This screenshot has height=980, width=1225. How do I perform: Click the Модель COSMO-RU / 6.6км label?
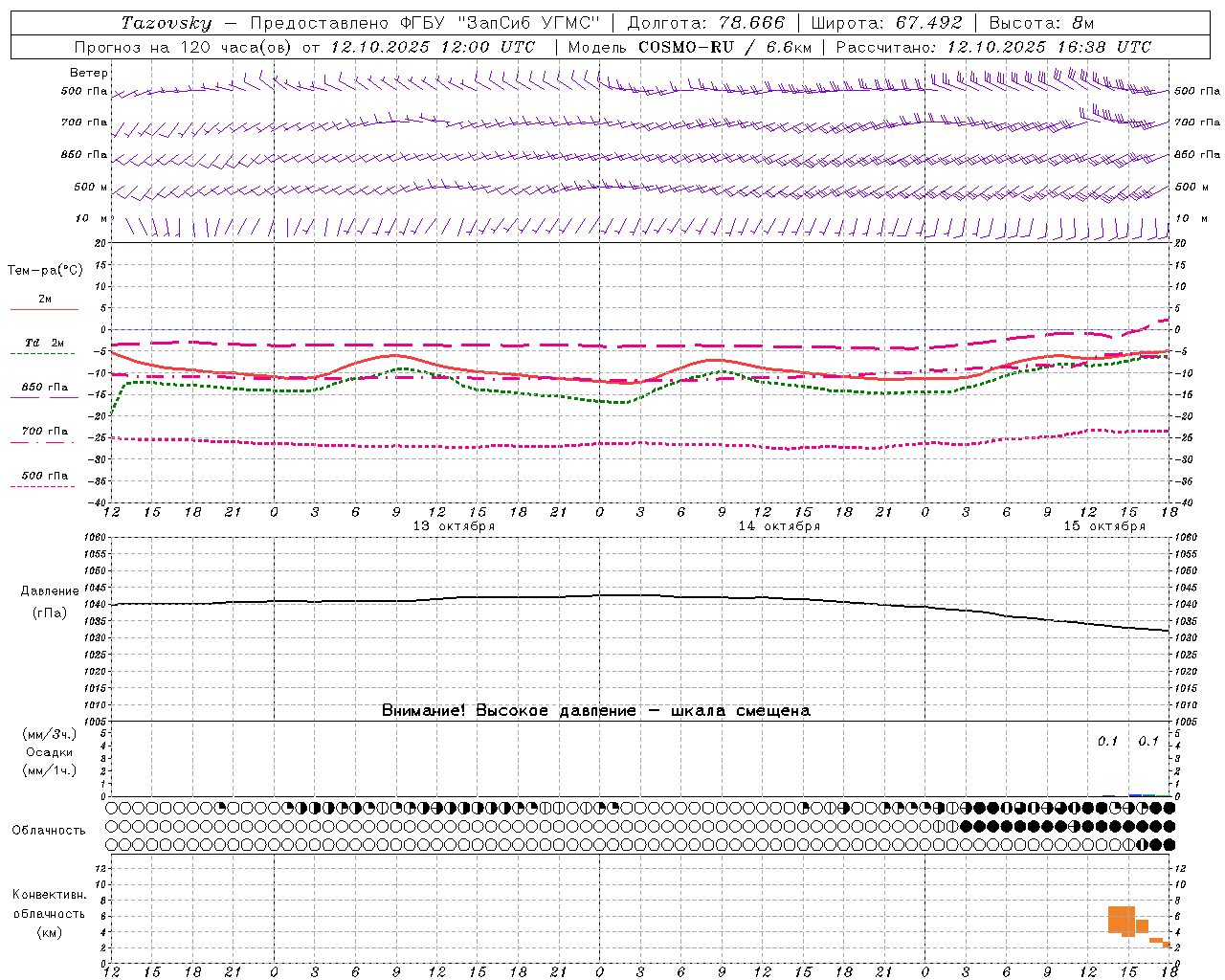click(x=690, y=47)
